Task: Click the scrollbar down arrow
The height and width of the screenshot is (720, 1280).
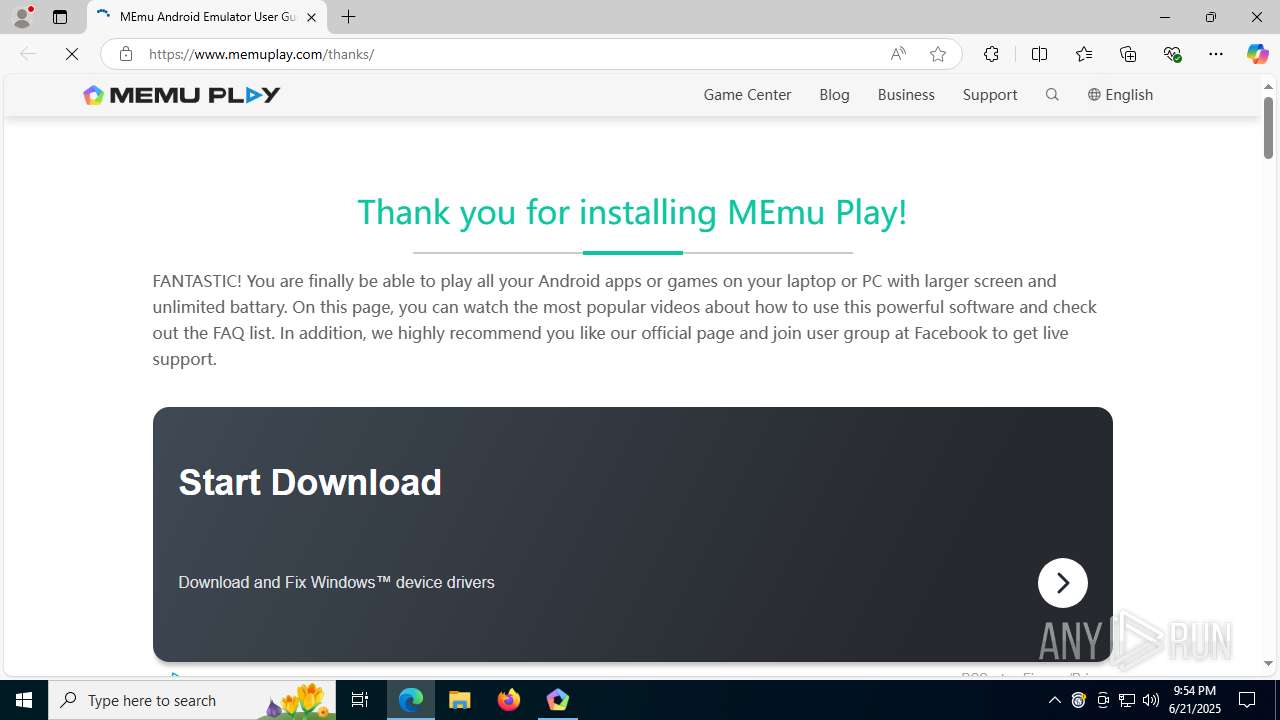Action: tap(1268, 663)
